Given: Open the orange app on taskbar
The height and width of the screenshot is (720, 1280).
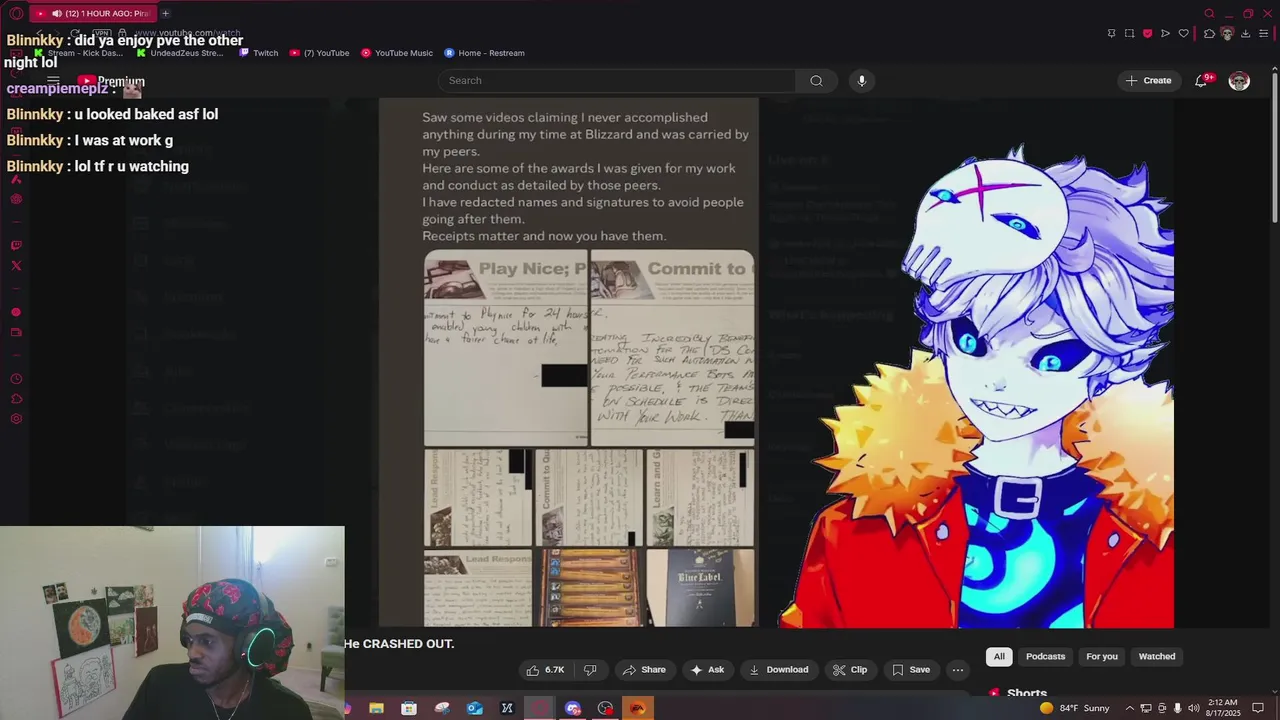Looking at the screenshot, I should 637,708.
